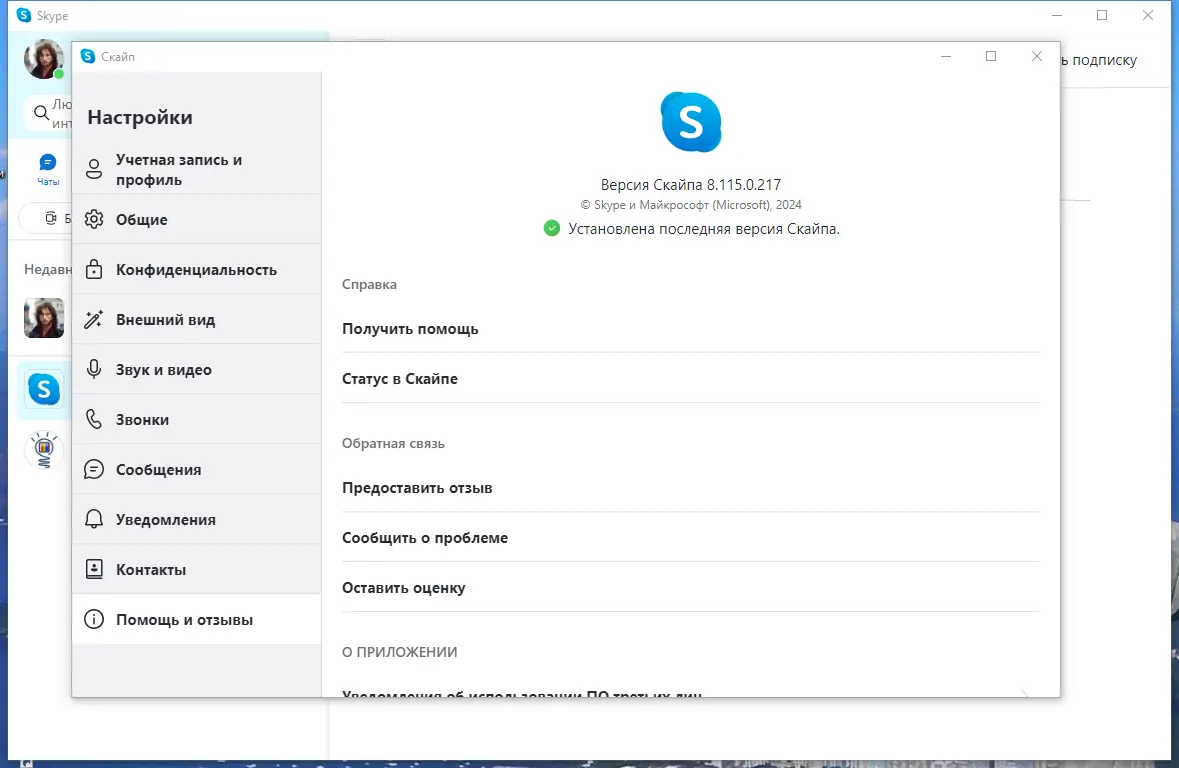Image resolution: width=1179 pixels, height=768 pixels.
Task: Open the Сообщения settings section
Action: (197, 469)
